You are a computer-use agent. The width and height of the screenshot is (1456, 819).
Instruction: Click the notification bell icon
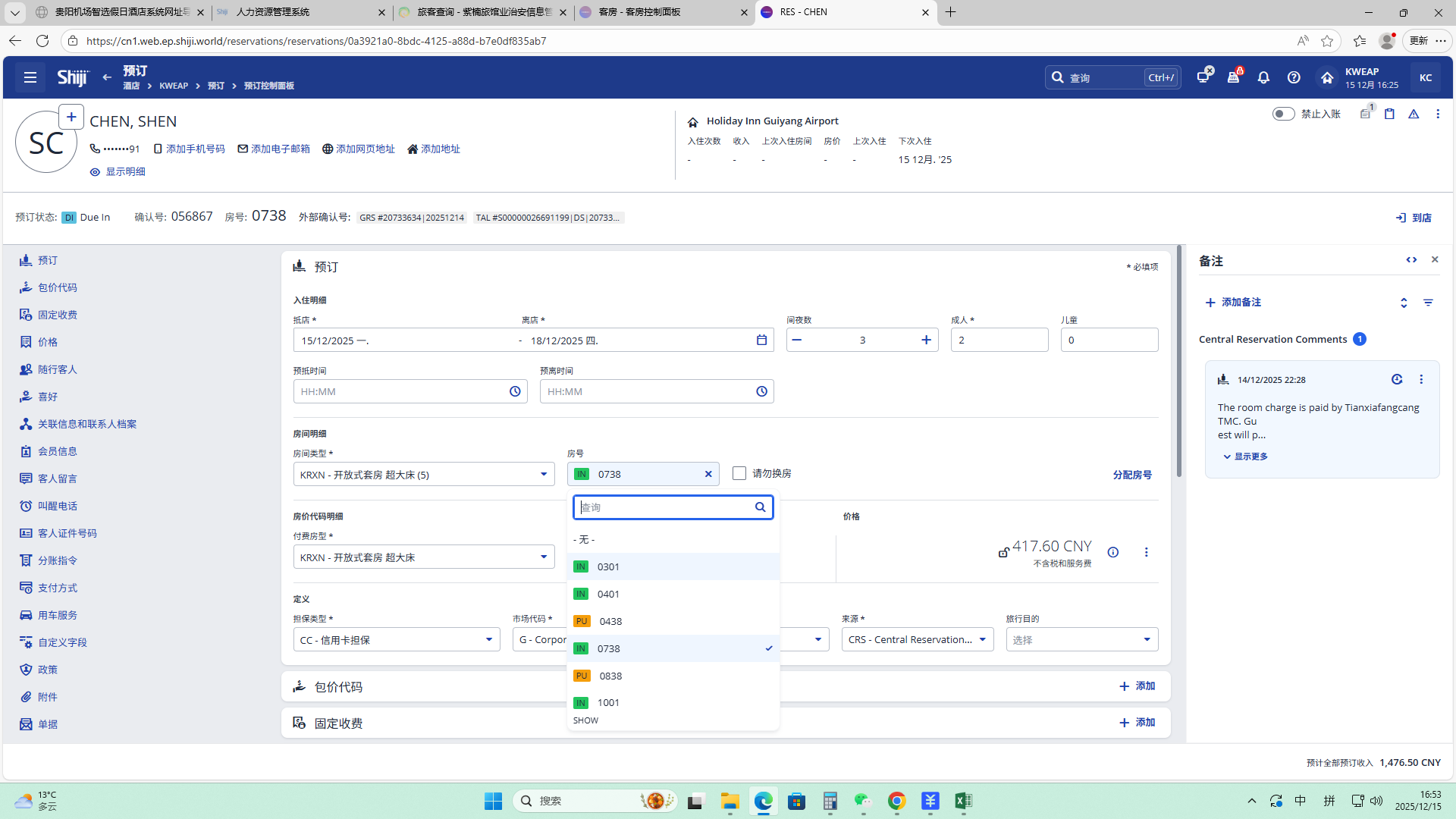click(x=1263, y=77)
